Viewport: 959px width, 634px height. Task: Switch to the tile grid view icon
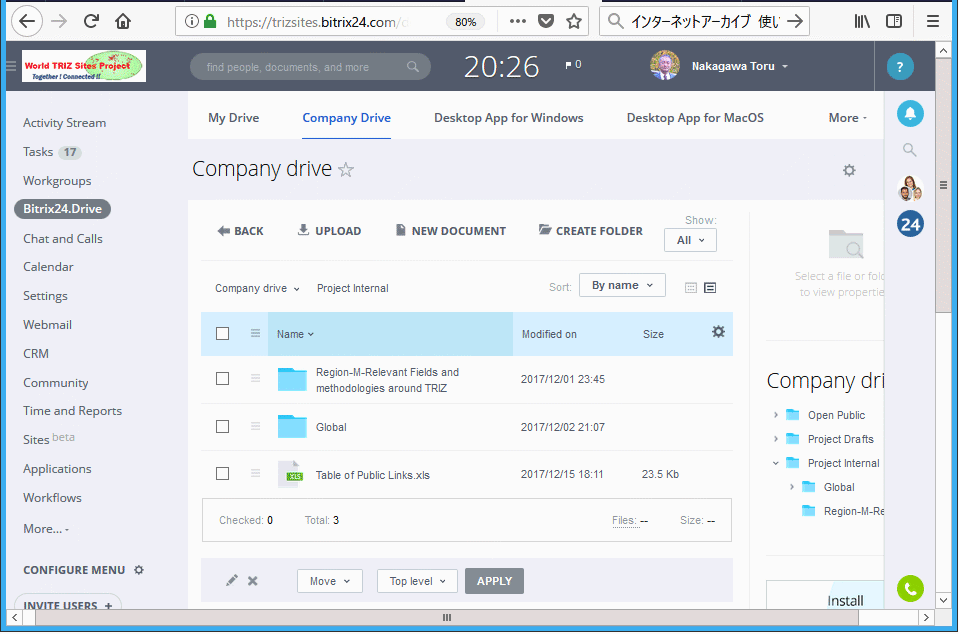coord(691,287)
